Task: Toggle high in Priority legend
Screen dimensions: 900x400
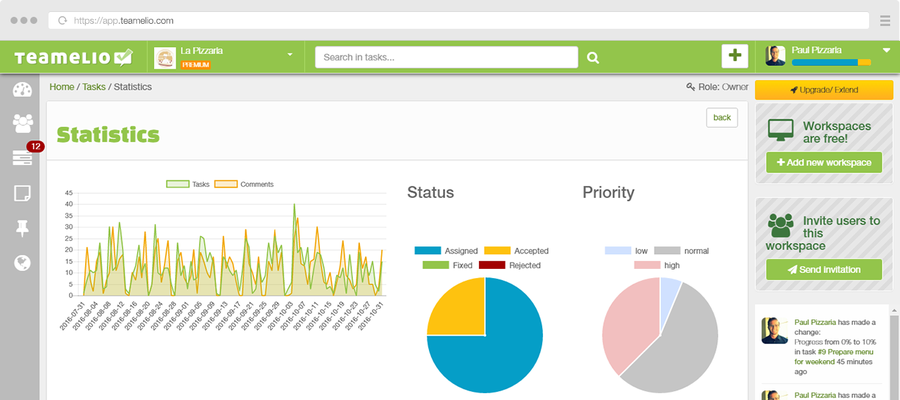Action: [657, 265]
